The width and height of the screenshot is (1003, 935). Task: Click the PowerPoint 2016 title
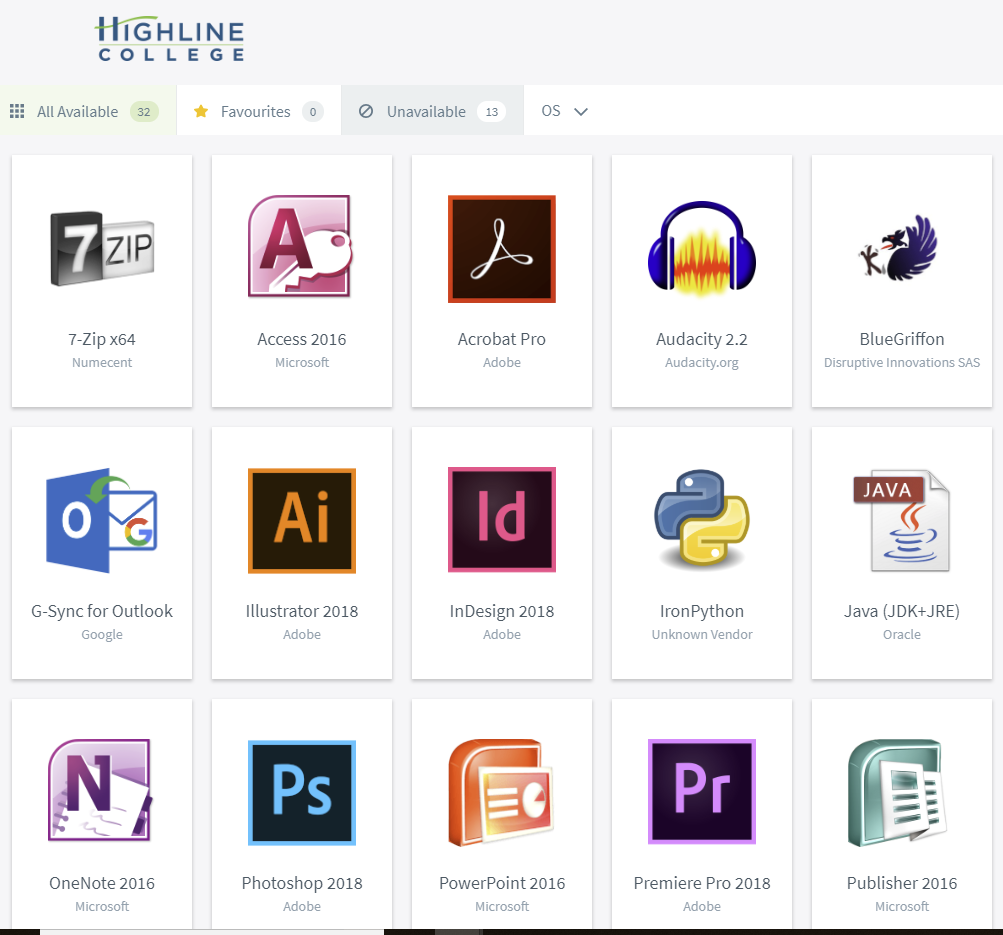(x=502, y=883)
